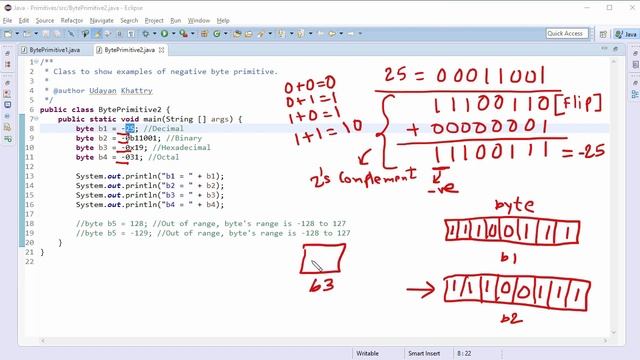The image size is (640, 360).
Task: Click the Search flashlight toolbar icon
Action: coord(260,34)
